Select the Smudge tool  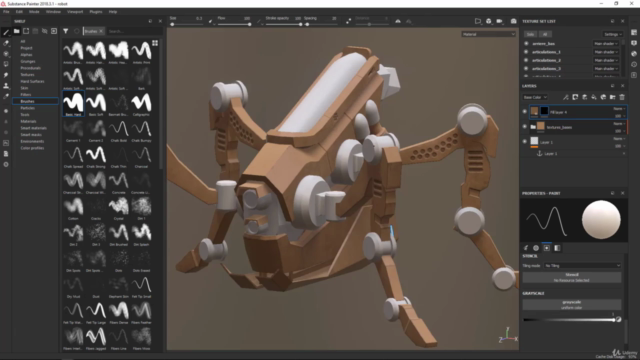pos(6,75)
